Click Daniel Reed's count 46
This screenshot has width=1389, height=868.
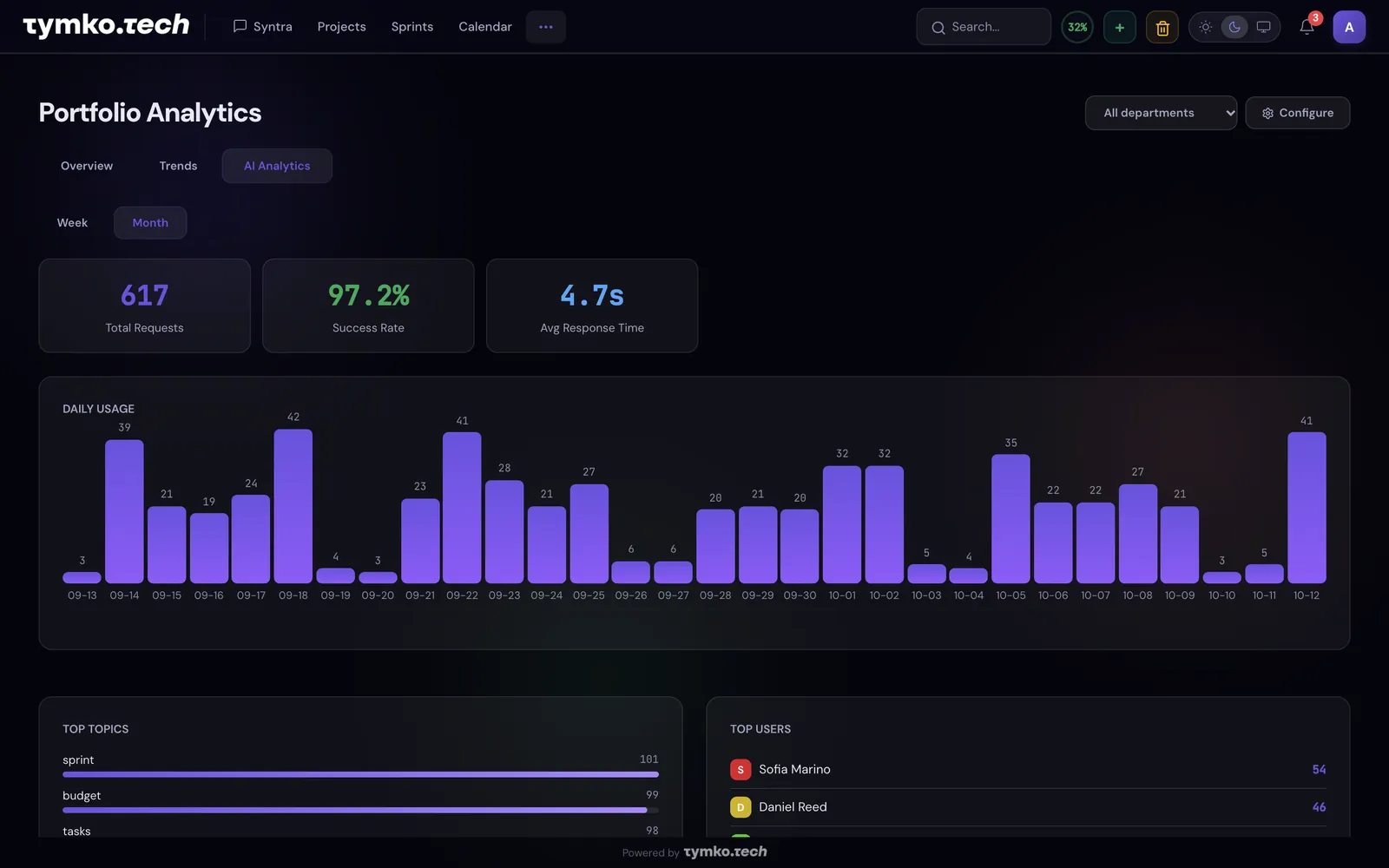[1319, 807]
